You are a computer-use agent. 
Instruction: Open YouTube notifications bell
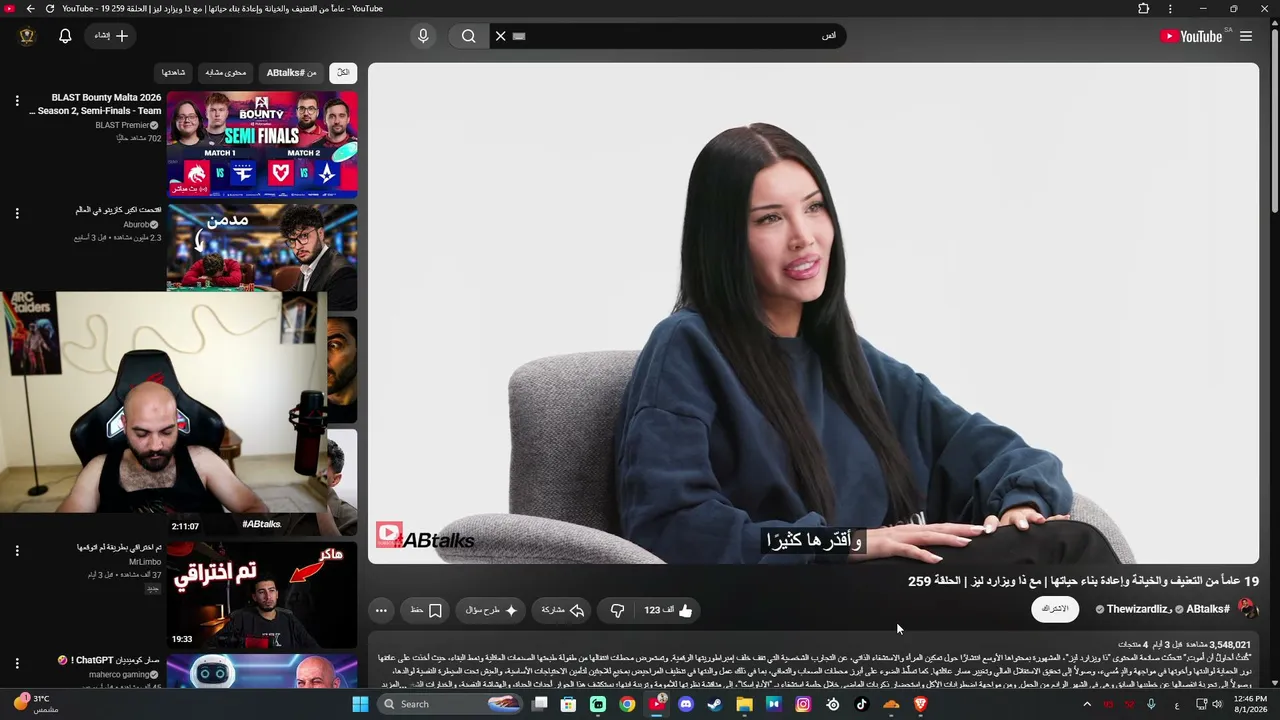click(65, 36)
